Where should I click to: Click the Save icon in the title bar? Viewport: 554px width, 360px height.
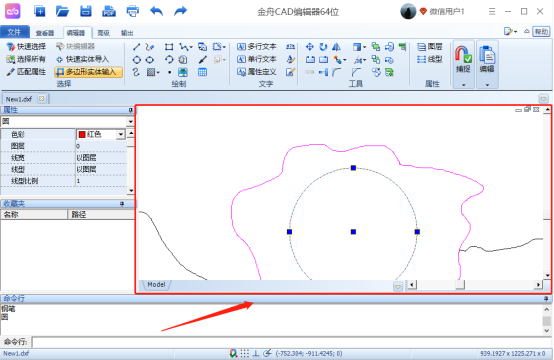(86, 11)
